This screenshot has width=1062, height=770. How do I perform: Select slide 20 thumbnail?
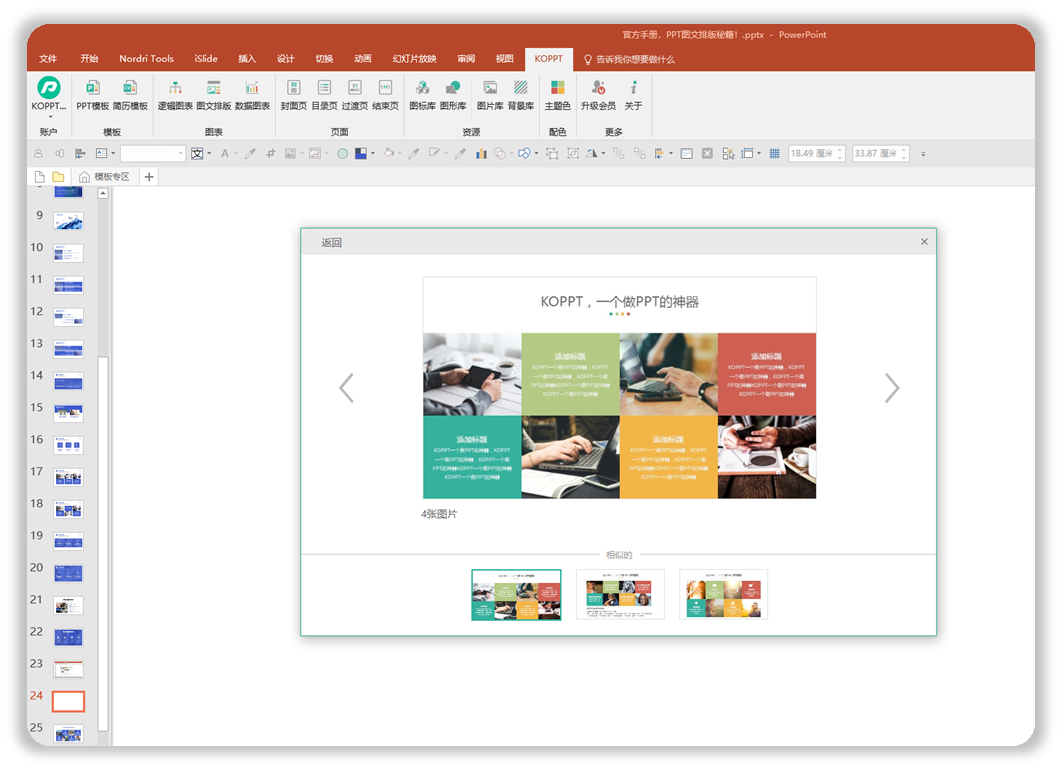(68, 573)
